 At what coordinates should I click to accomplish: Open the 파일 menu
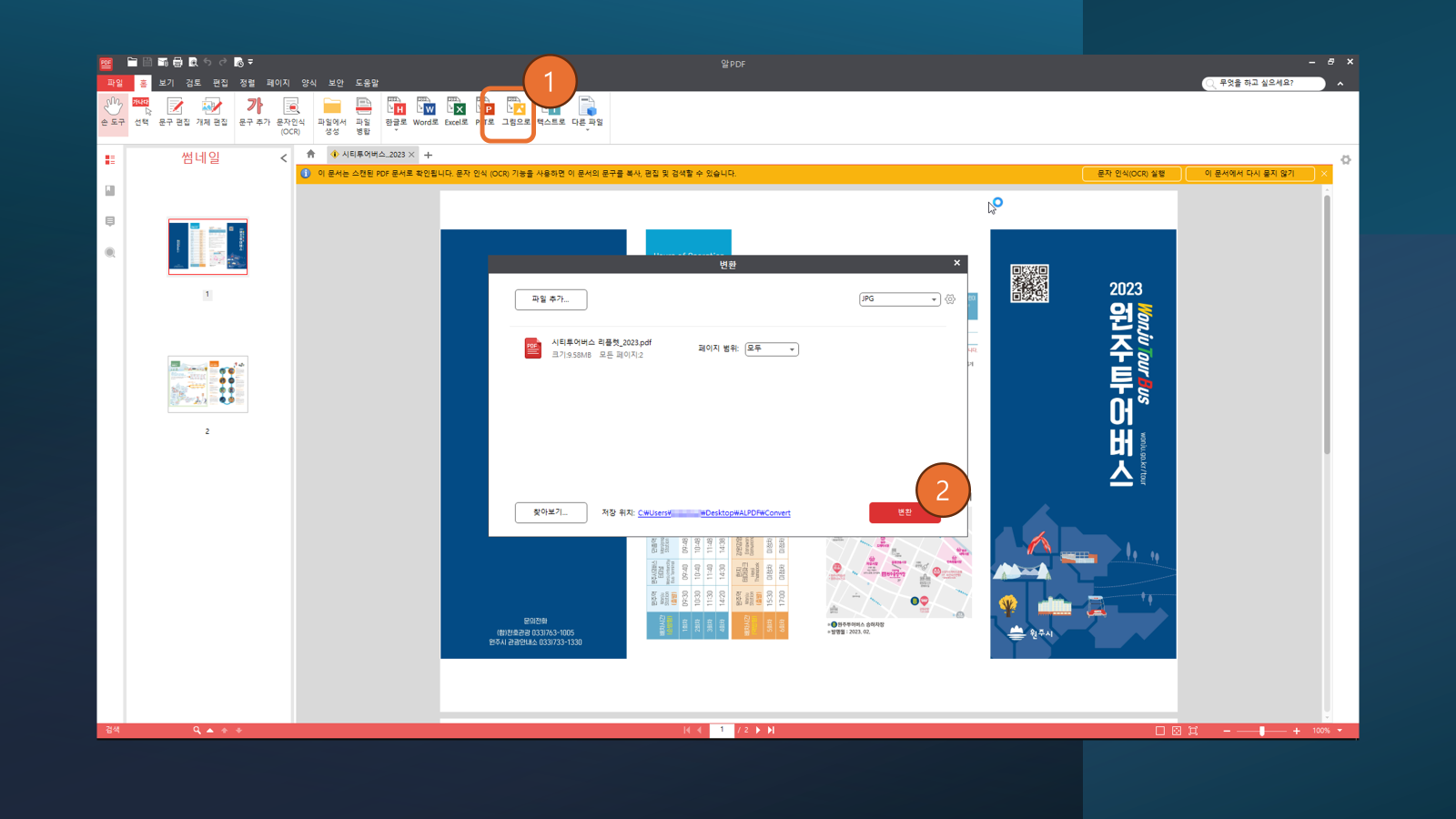pos(115,83)
